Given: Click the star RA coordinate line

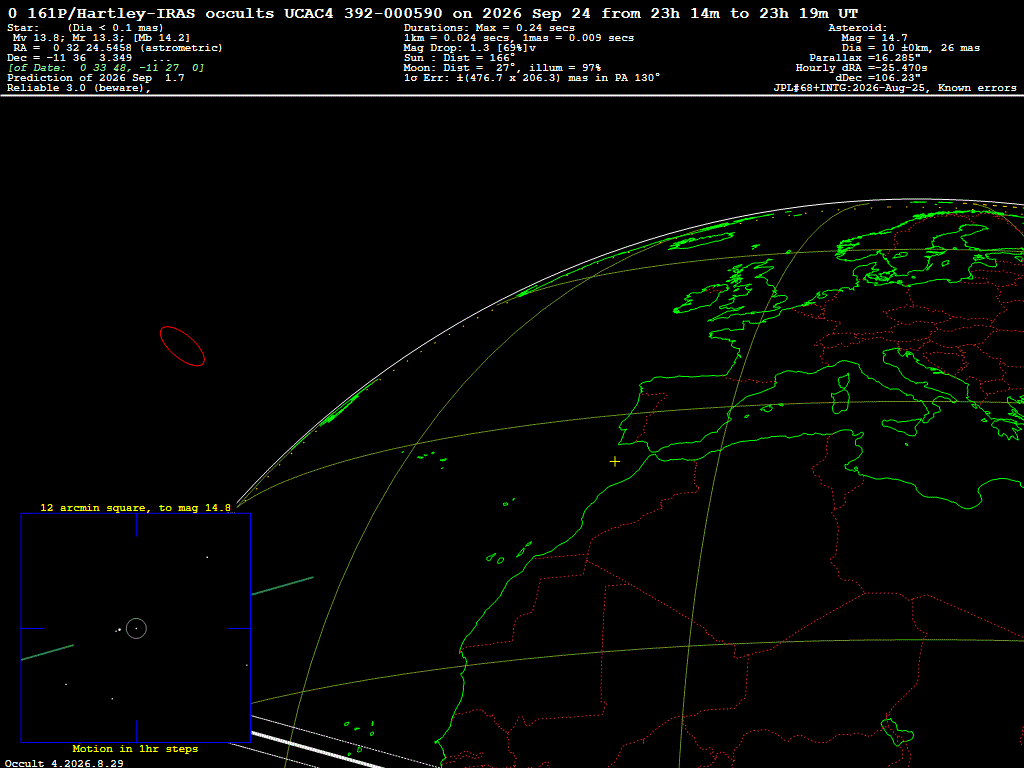Looking at the screenshot, I should click(118, 48).
